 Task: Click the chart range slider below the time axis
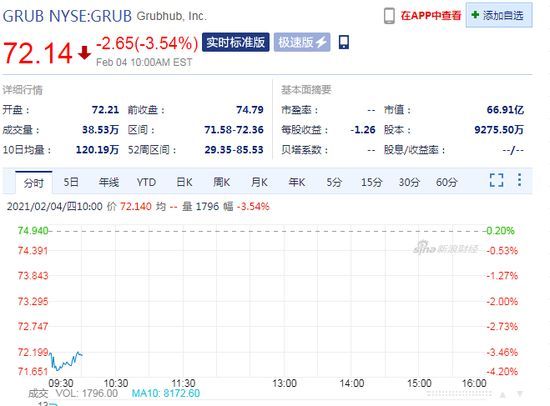(459, 394)
